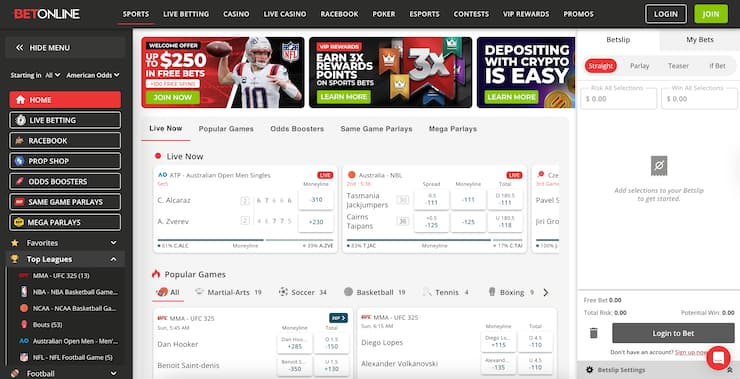740x379 pixels.
Task: Click the Home house icon
Action: pyautogui.click(x=20, y=100)
